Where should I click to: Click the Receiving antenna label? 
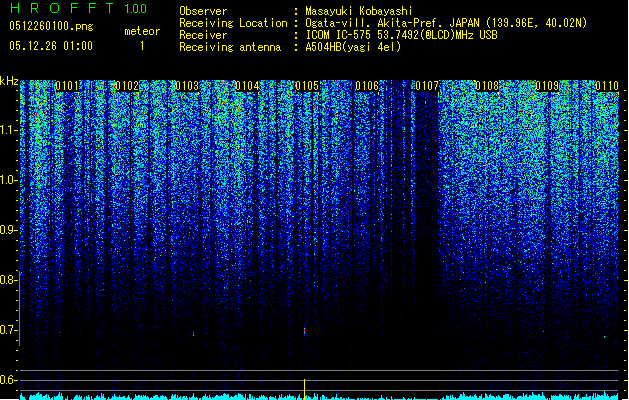tap(230, 47)
